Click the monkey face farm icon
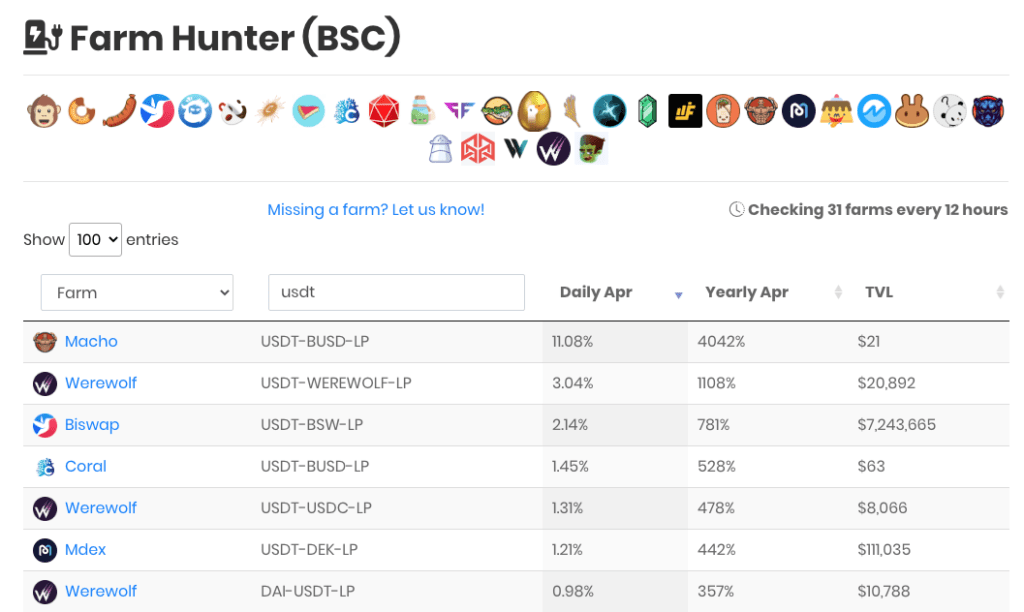 pos(44,111)
